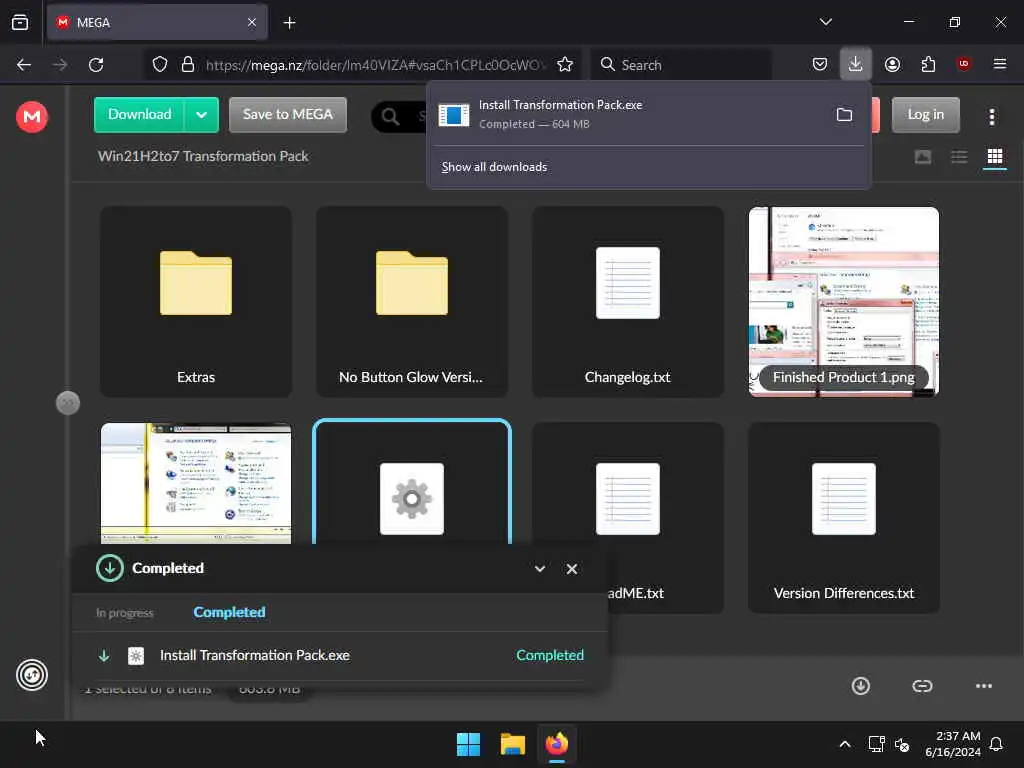1024x768 pixels.
Task: Select Version Differences.txt file
Action: pyautogui.click(x=844, y=518)
